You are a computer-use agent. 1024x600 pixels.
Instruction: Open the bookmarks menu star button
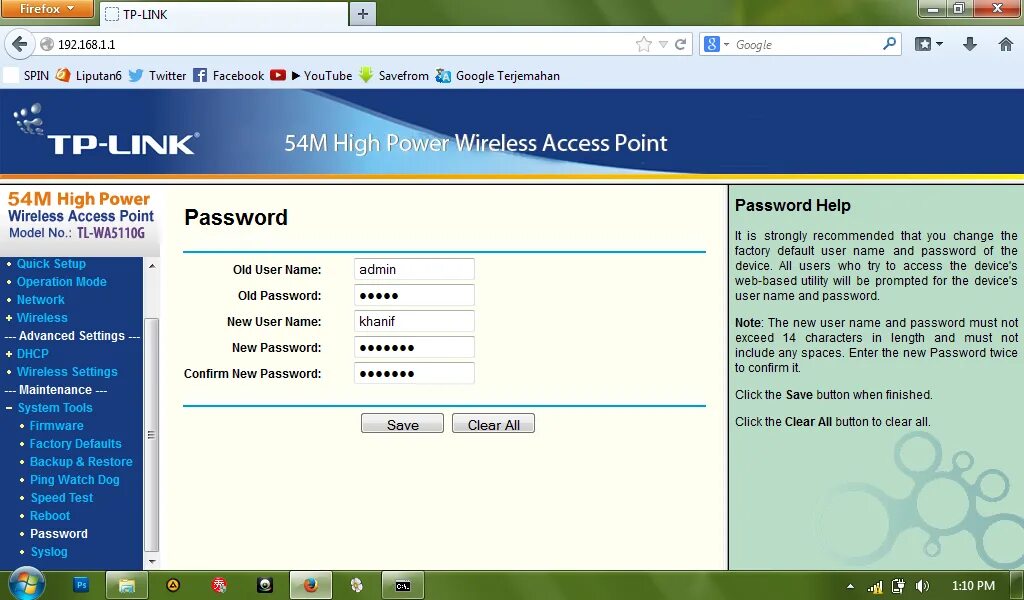click(929, 44)
